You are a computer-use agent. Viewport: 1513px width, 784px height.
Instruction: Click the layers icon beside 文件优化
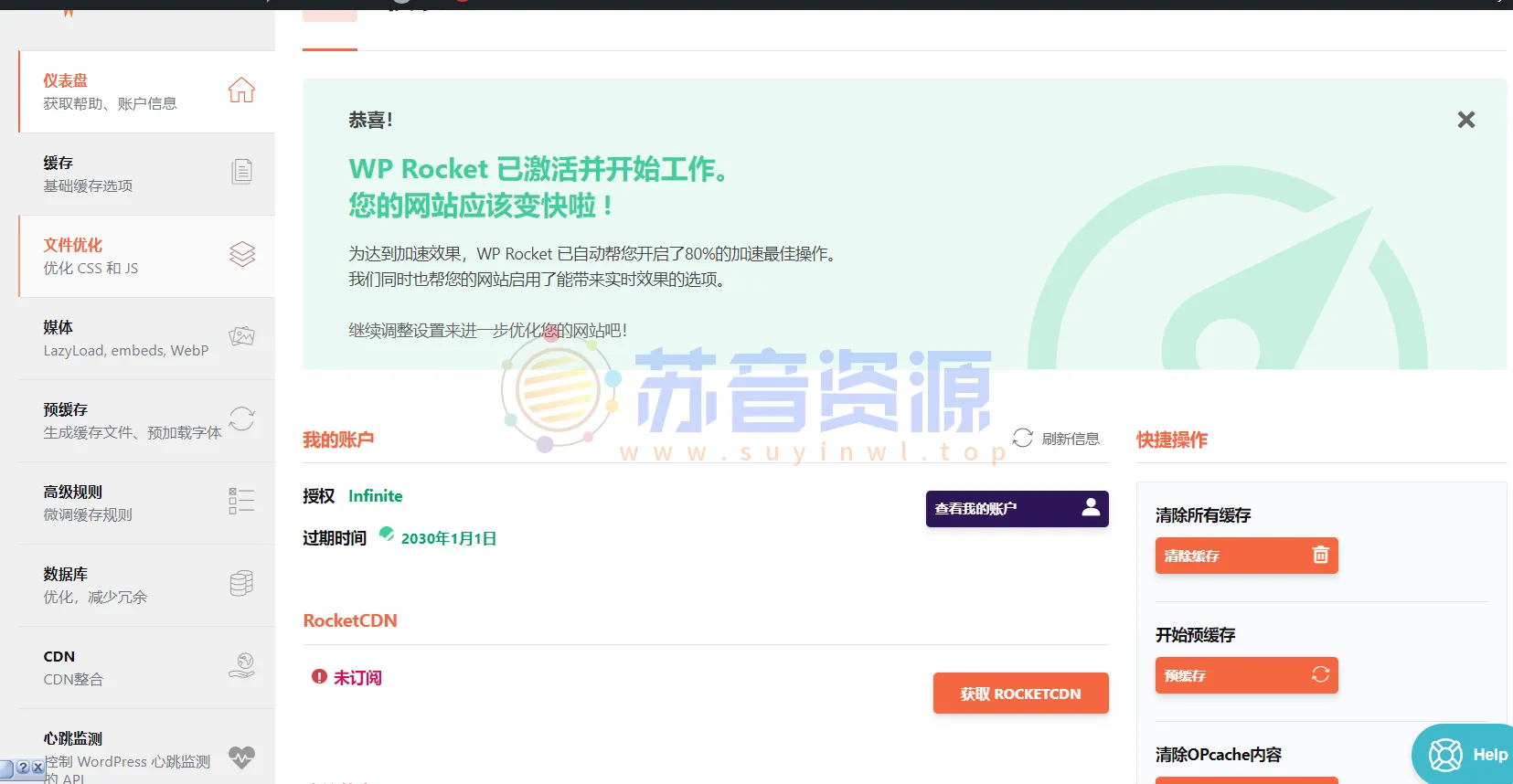pyautogui.click(x=242, y=254)
